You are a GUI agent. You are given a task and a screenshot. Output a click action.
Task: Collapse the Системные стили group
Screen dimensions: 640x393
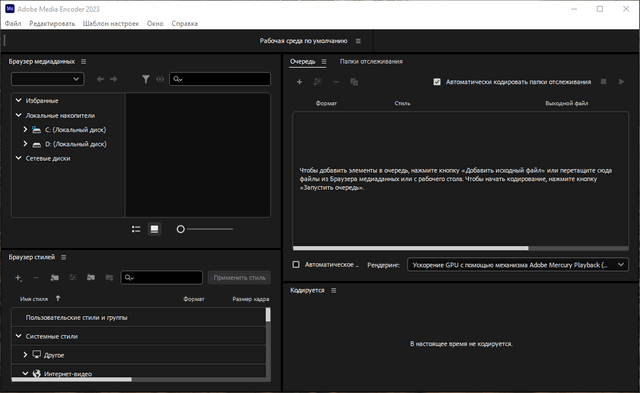click(18, 336)
